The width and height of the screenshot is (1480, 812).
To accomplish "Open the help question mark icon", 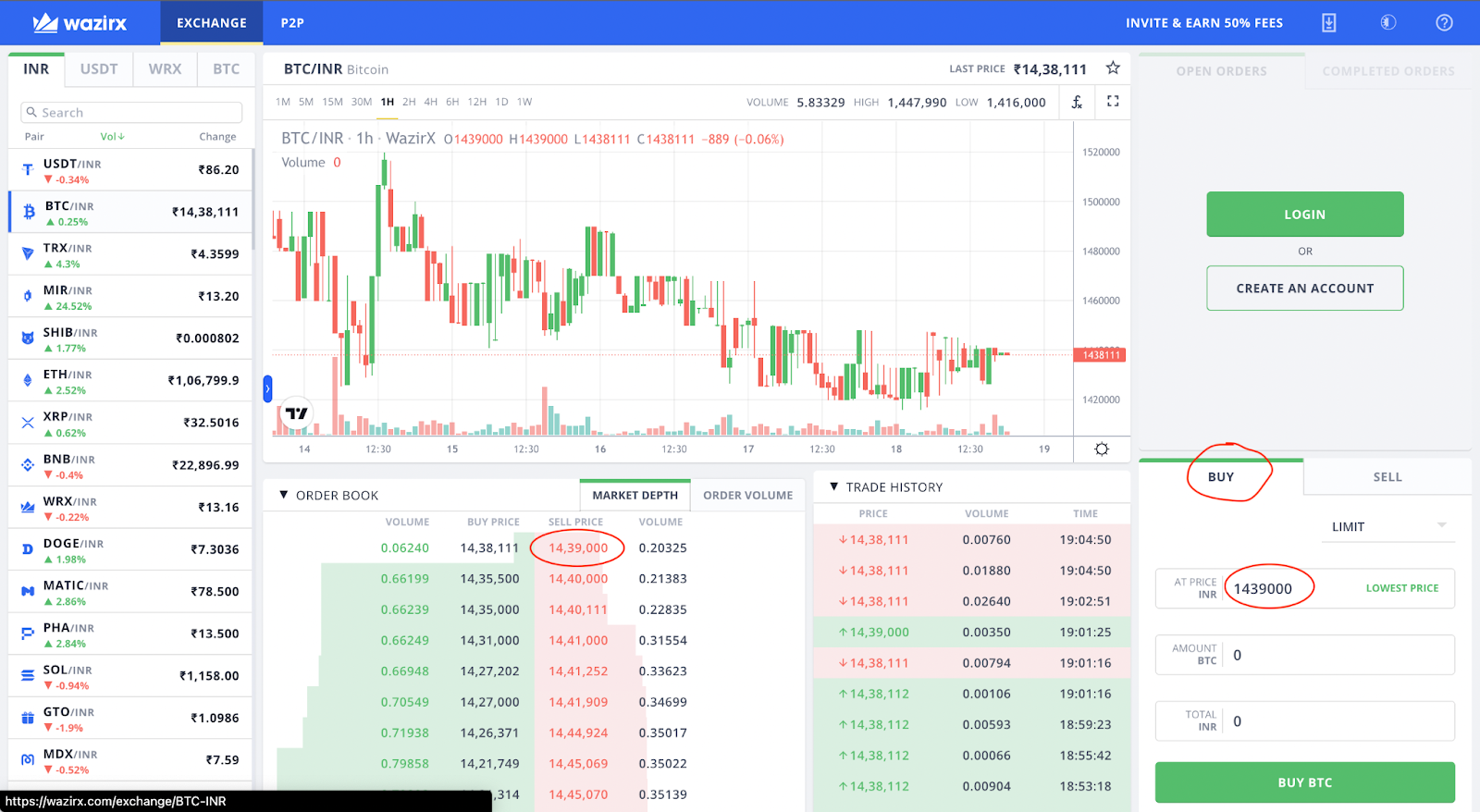I will click(1444, 22).
